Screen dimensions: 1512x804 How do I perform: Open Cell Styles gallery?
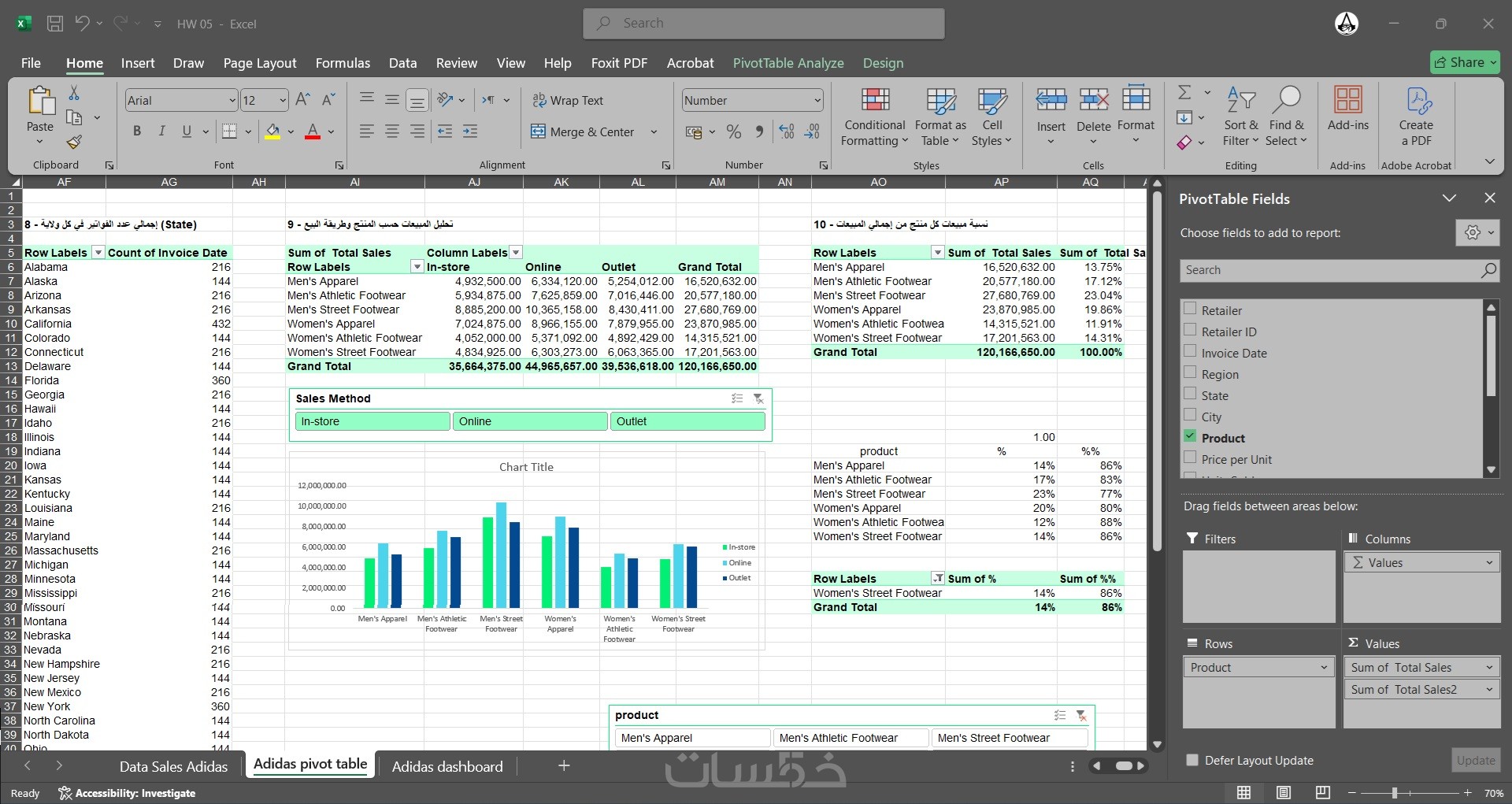[991, 117]
